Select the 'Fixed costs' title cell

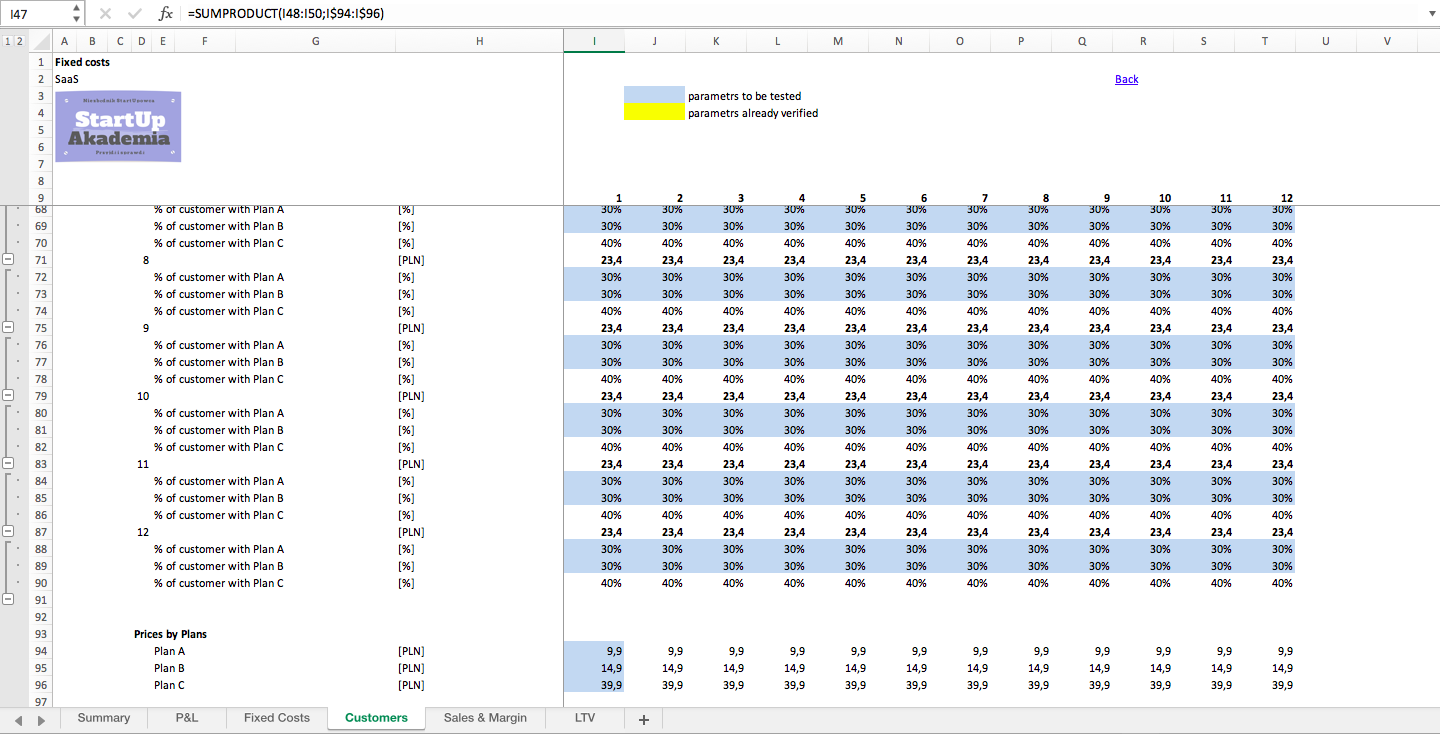coord(82,62)
